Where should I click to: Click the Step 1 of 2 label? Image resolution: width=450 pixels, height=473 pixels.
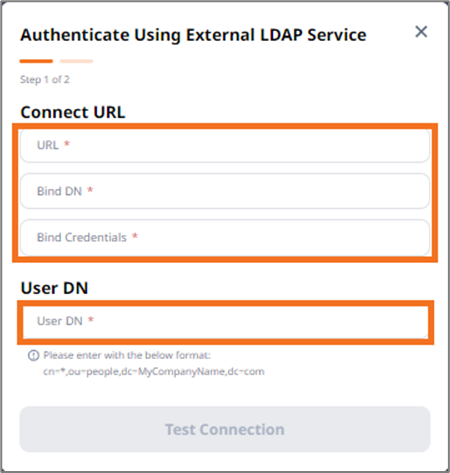coord(45,80)
